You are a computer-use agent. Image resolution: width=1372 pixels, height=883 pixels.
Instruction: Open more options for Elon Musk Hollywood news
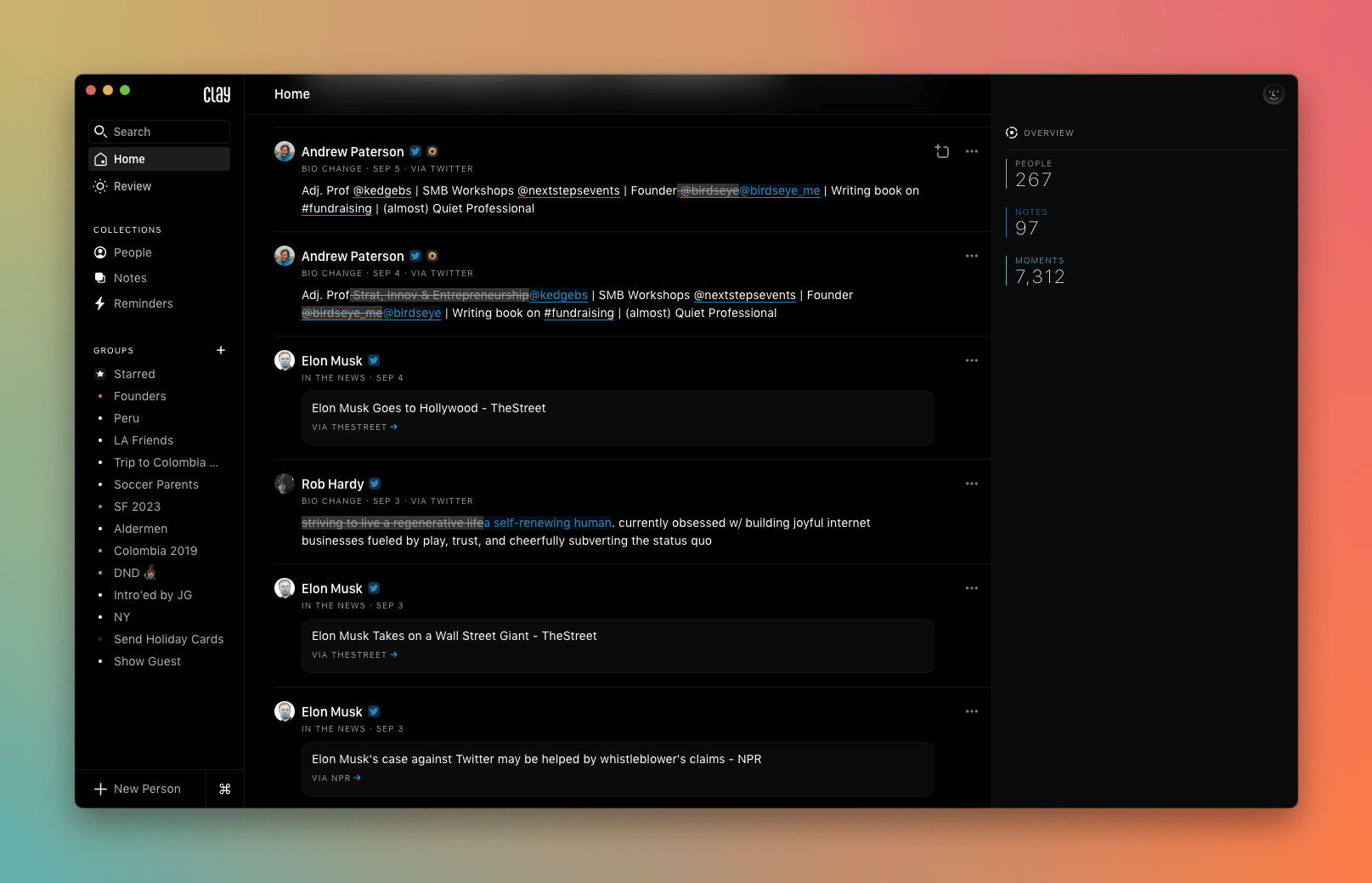click(971, 360)
